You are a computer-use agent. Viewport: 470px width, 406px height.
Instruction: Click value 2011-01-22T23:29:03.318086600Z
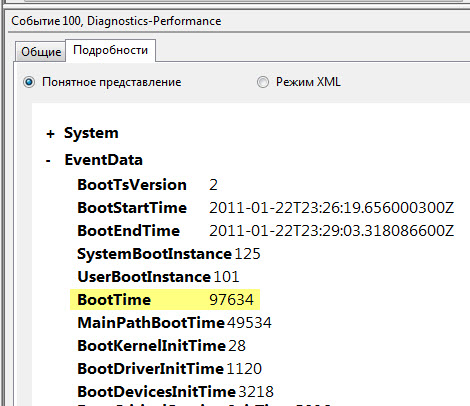[331, 231]
